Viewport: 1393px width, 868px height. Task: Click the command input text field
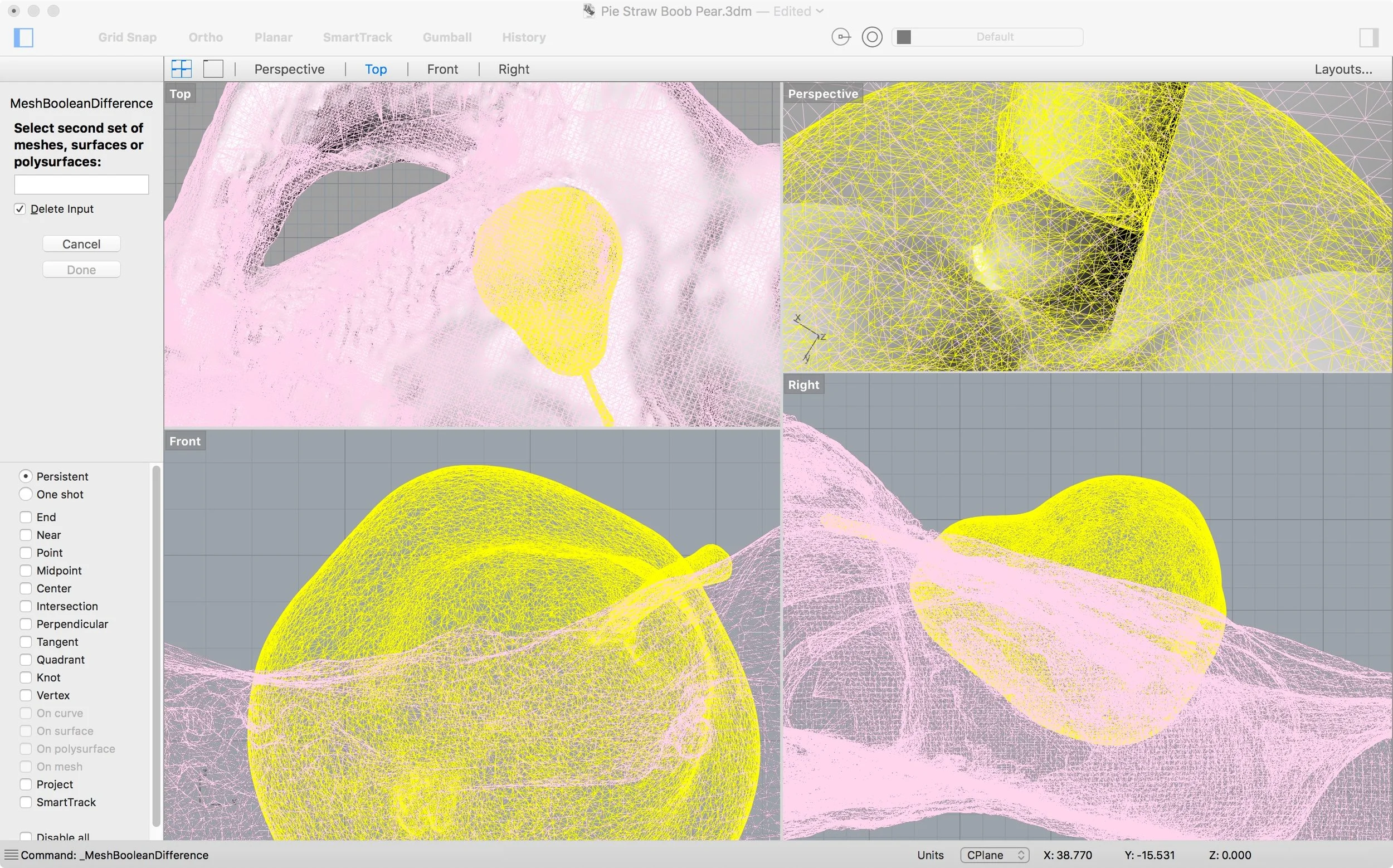point(81,184)
